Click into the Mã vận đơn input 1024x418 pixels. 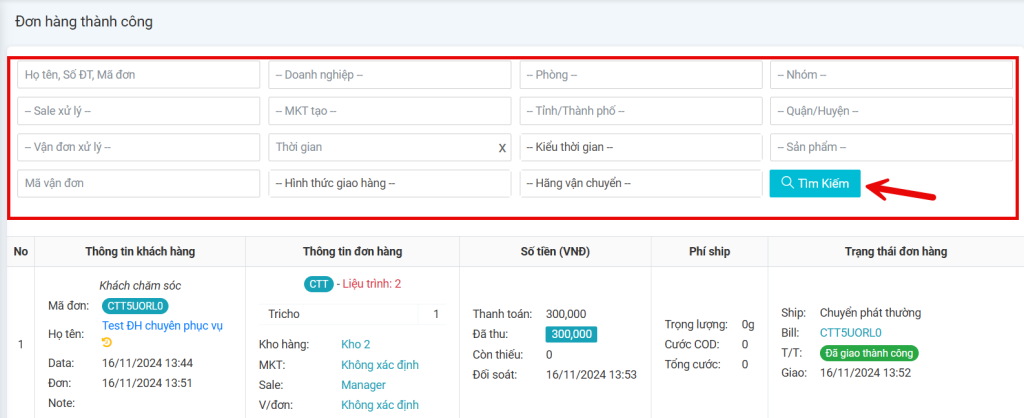138,184
